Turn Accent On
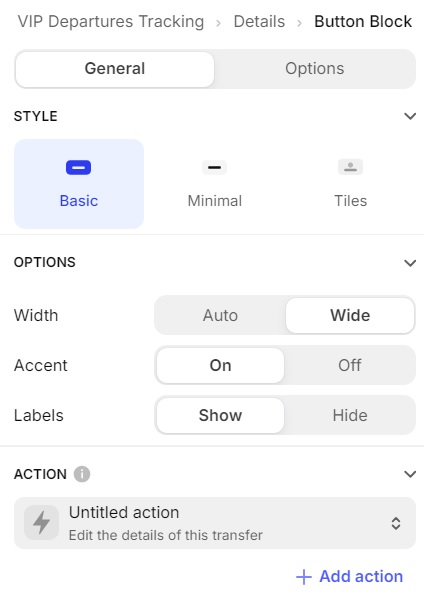Viewport: 431px width, 604px height. pos(220,365)
